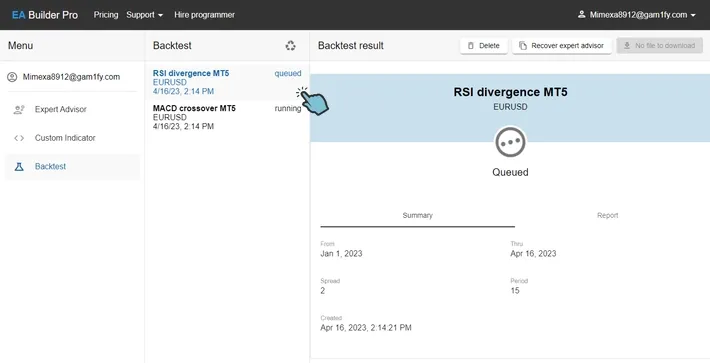Click the copy icon in Recover expert advisor
This screenshot has width=710, height=363.
click(523, 46)
